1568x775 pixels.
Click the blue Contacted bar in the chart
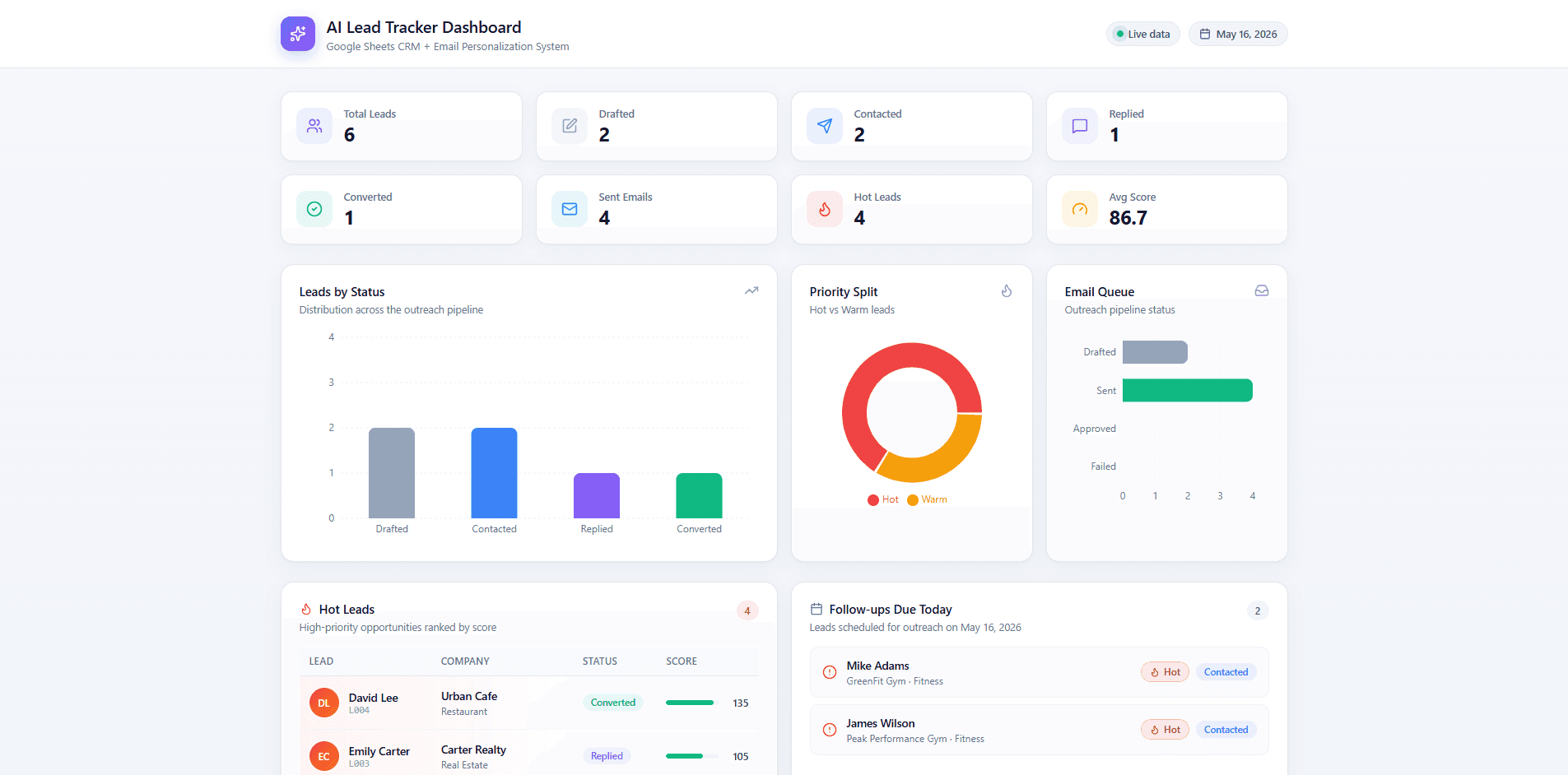[494, 473]
